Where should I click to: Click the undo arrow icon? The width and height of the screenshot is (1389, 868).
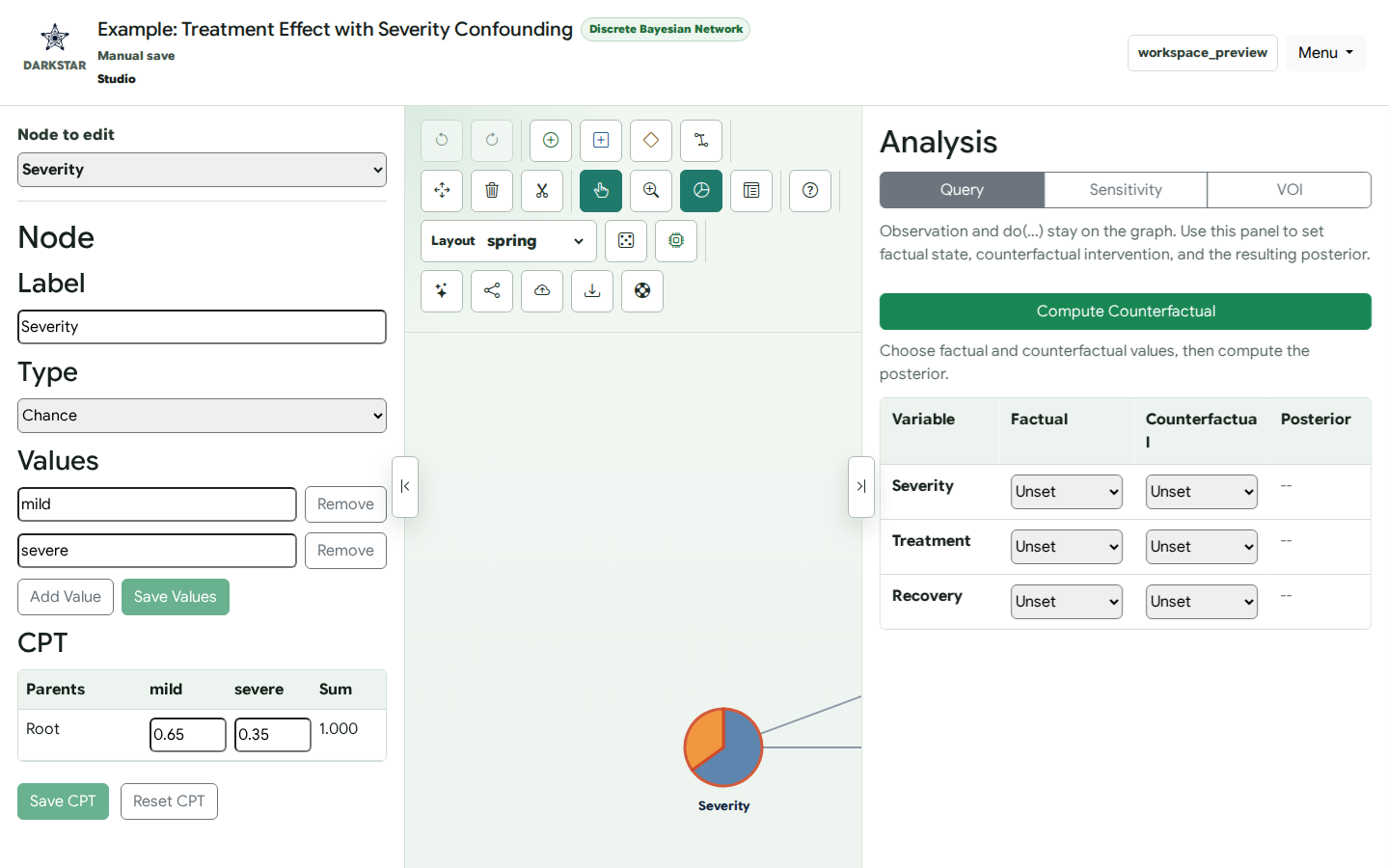click(442, 141)
